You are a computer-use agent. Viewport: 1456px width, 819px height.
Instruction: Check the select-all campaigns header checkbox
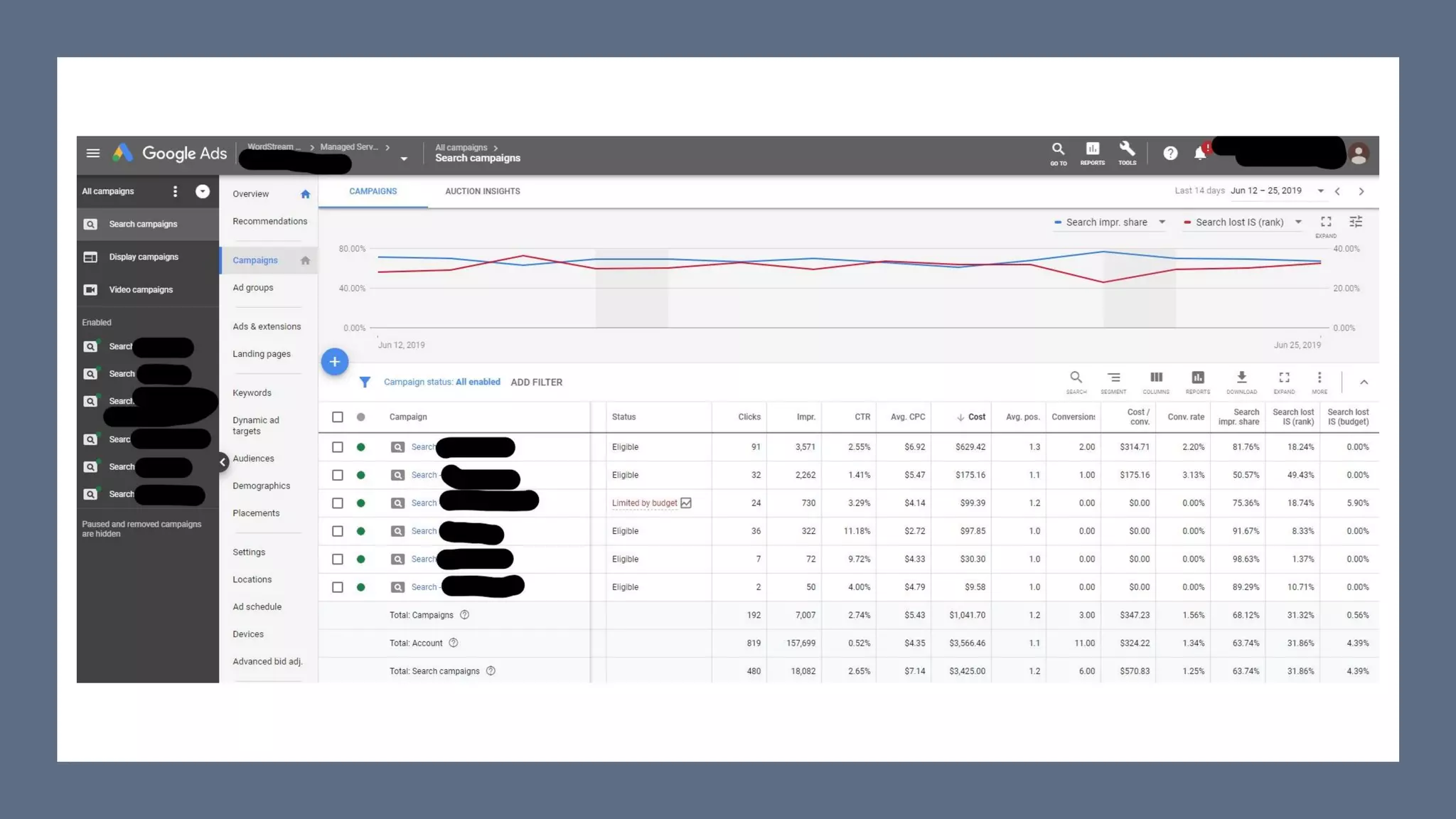tap(338, 417)
